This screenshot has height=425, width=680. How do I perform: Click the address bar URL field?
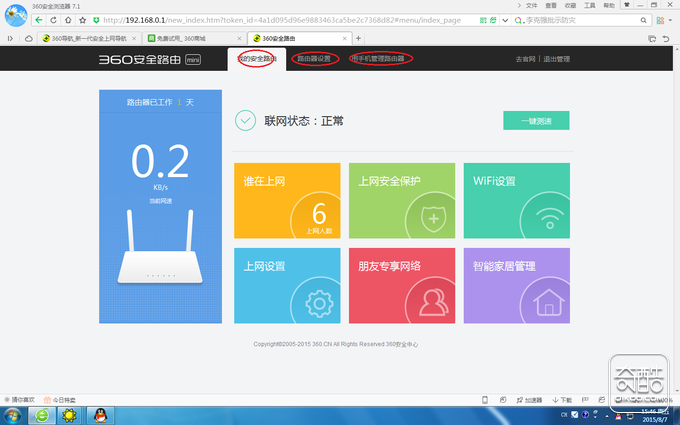282,20
